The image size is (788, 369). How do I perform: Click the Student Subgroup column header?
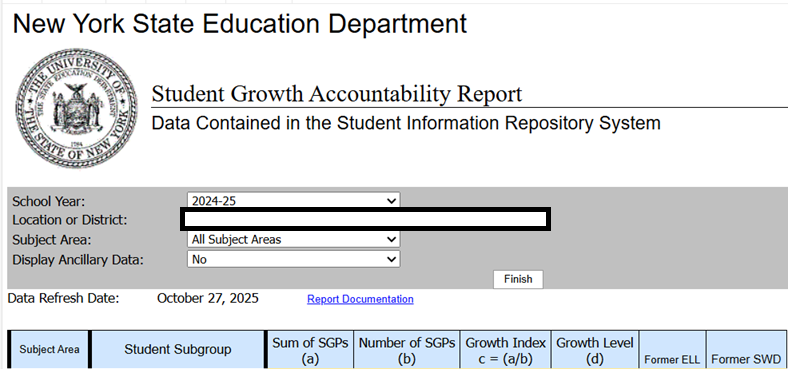pos(177,349)
